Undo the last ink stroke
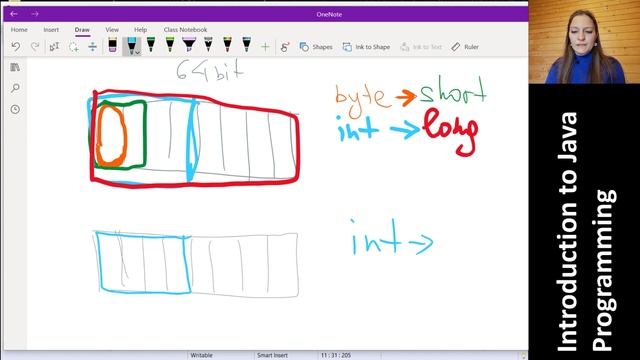 (16, 47)
